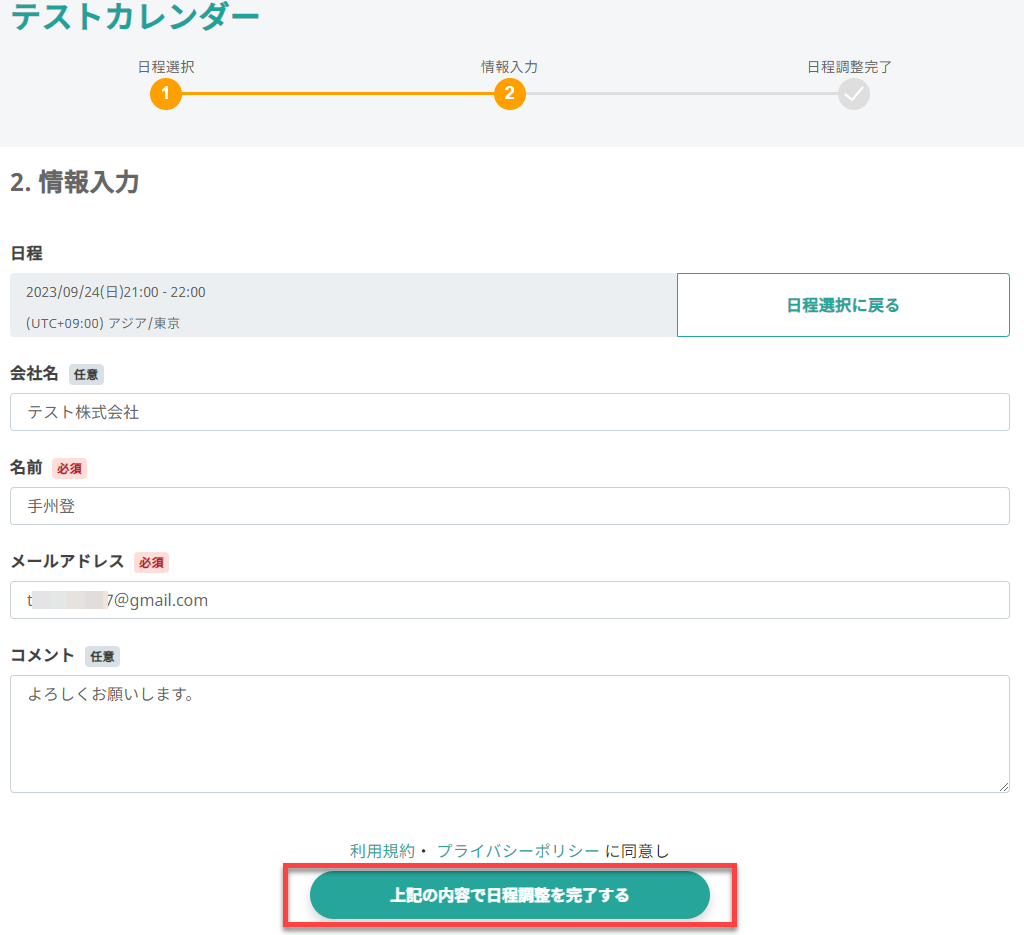1024x935 pixels.
Task: Click the comment box resize handle
Action: click(1003, 786)
